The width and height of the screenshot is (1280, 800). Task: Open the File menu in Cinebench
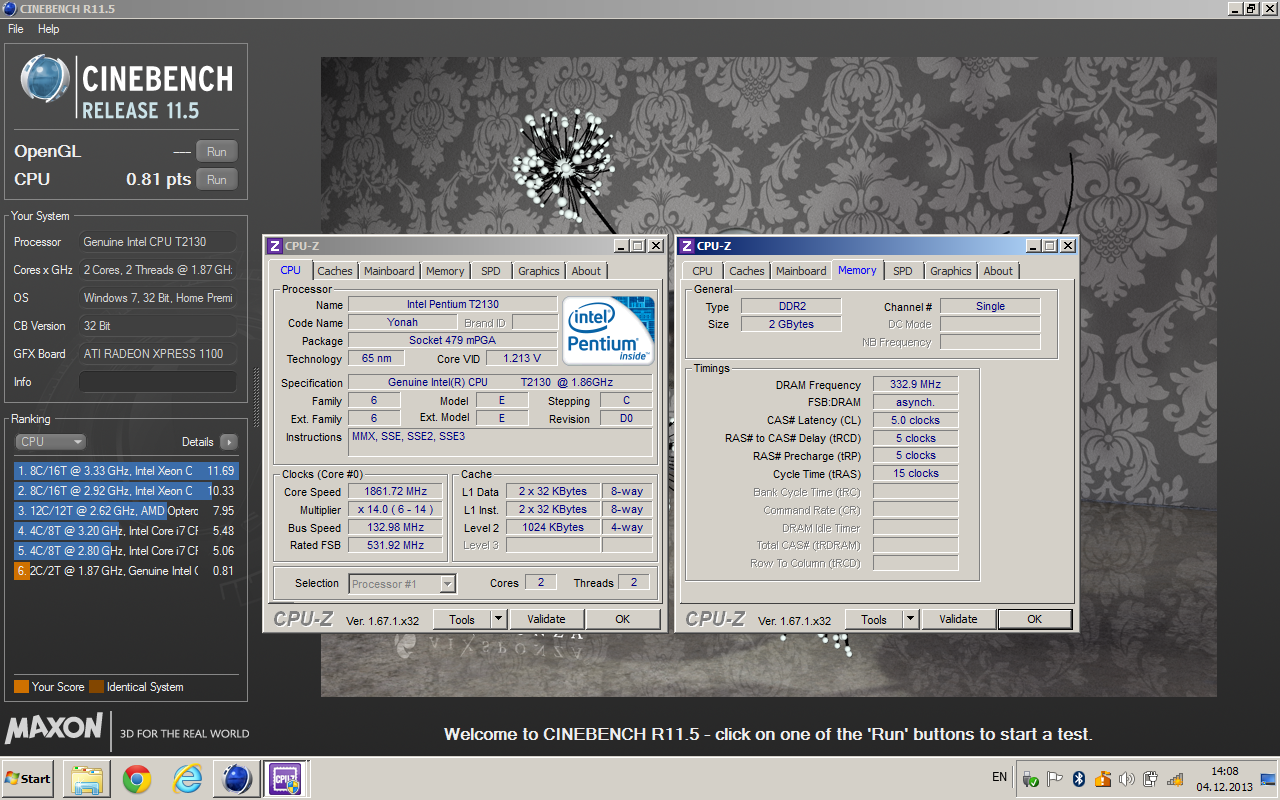point(16,29)
